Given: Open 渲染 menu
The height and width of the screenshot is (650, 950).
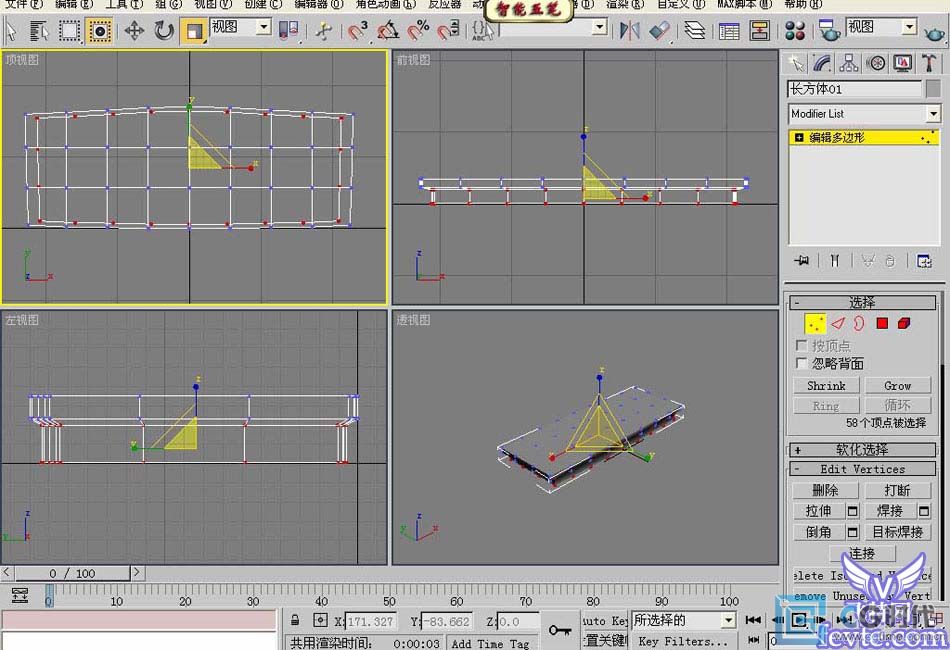Looking at the screenshot, I should coord(625,4).
